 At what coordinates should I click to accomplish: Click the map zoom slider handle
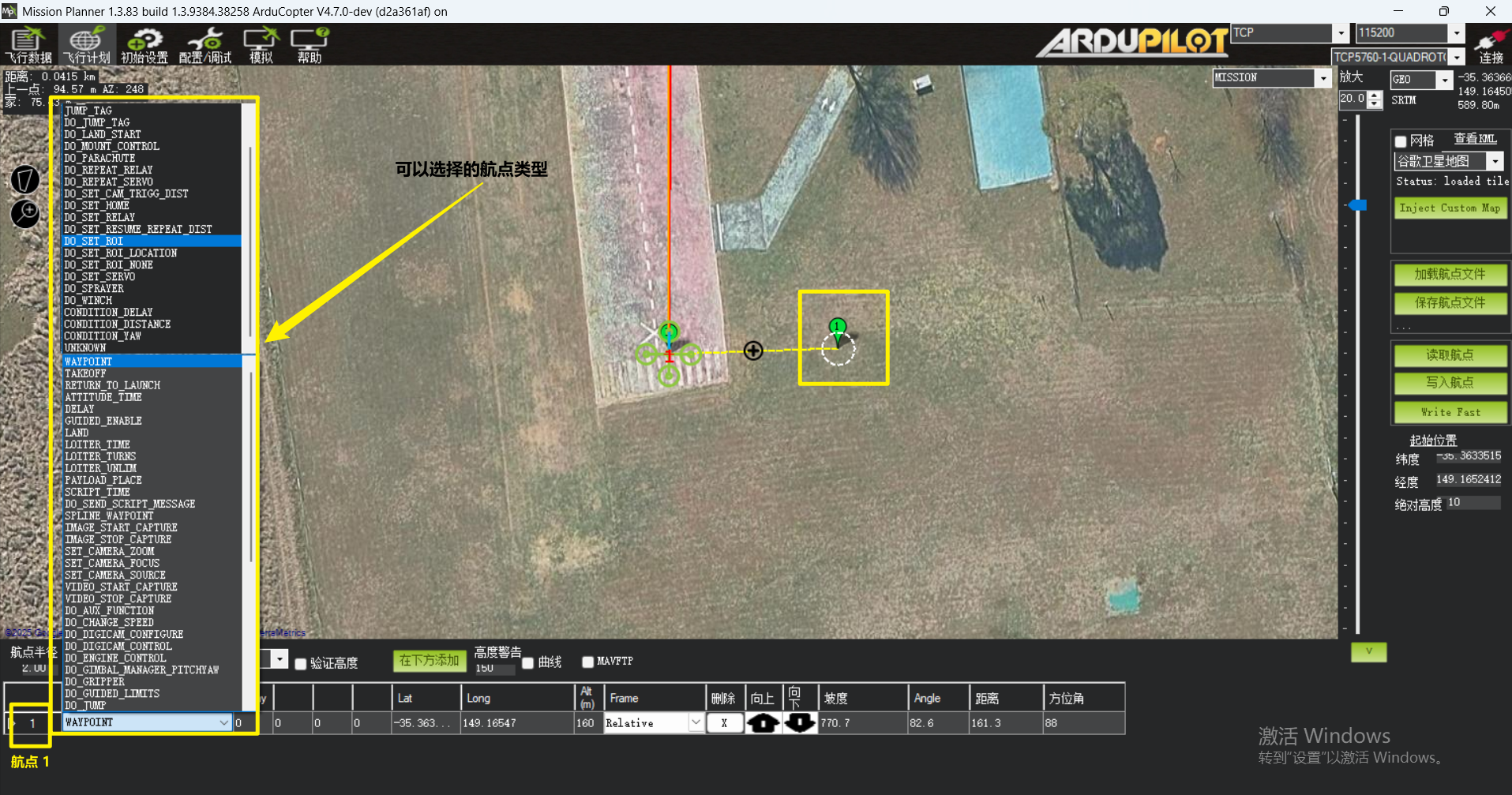(x=1358, y=205)
